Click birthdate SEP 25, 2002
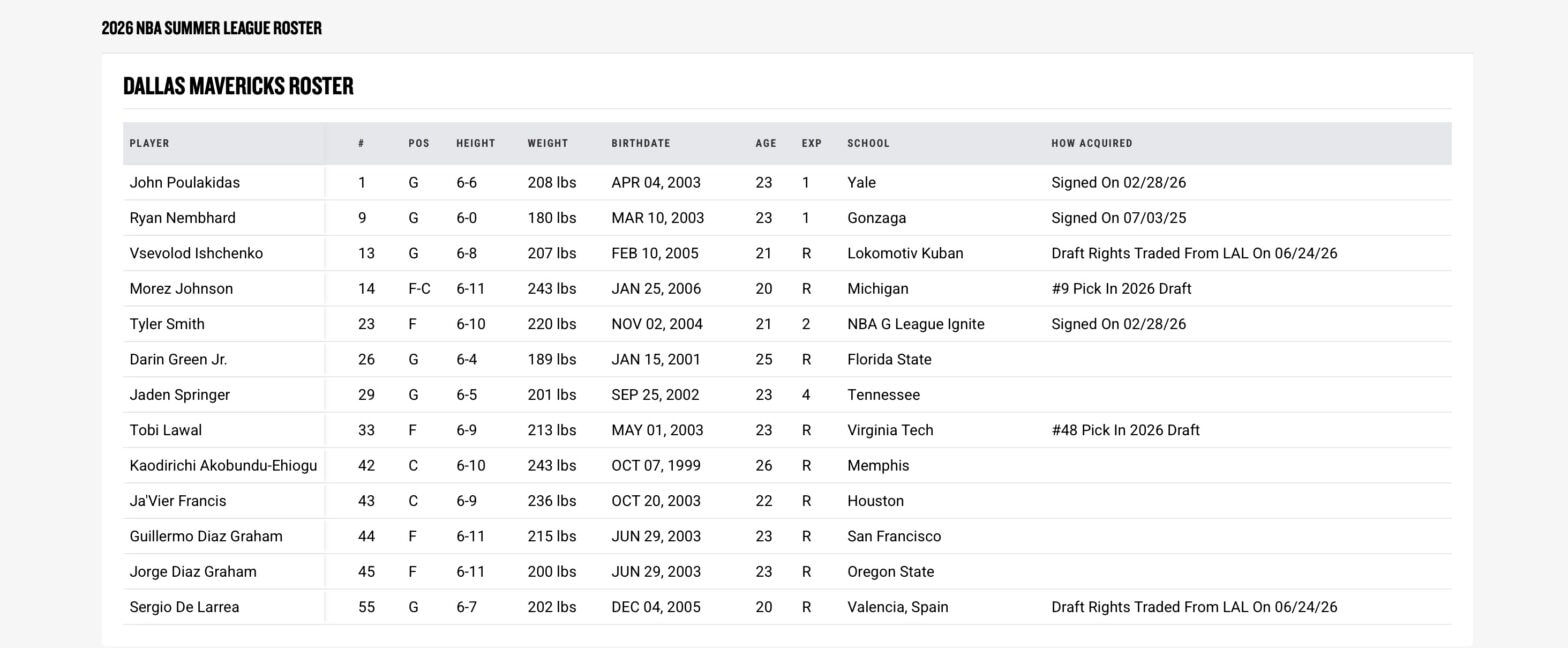This screenshot has height=648, width=1568. click(x=655, y=395)
